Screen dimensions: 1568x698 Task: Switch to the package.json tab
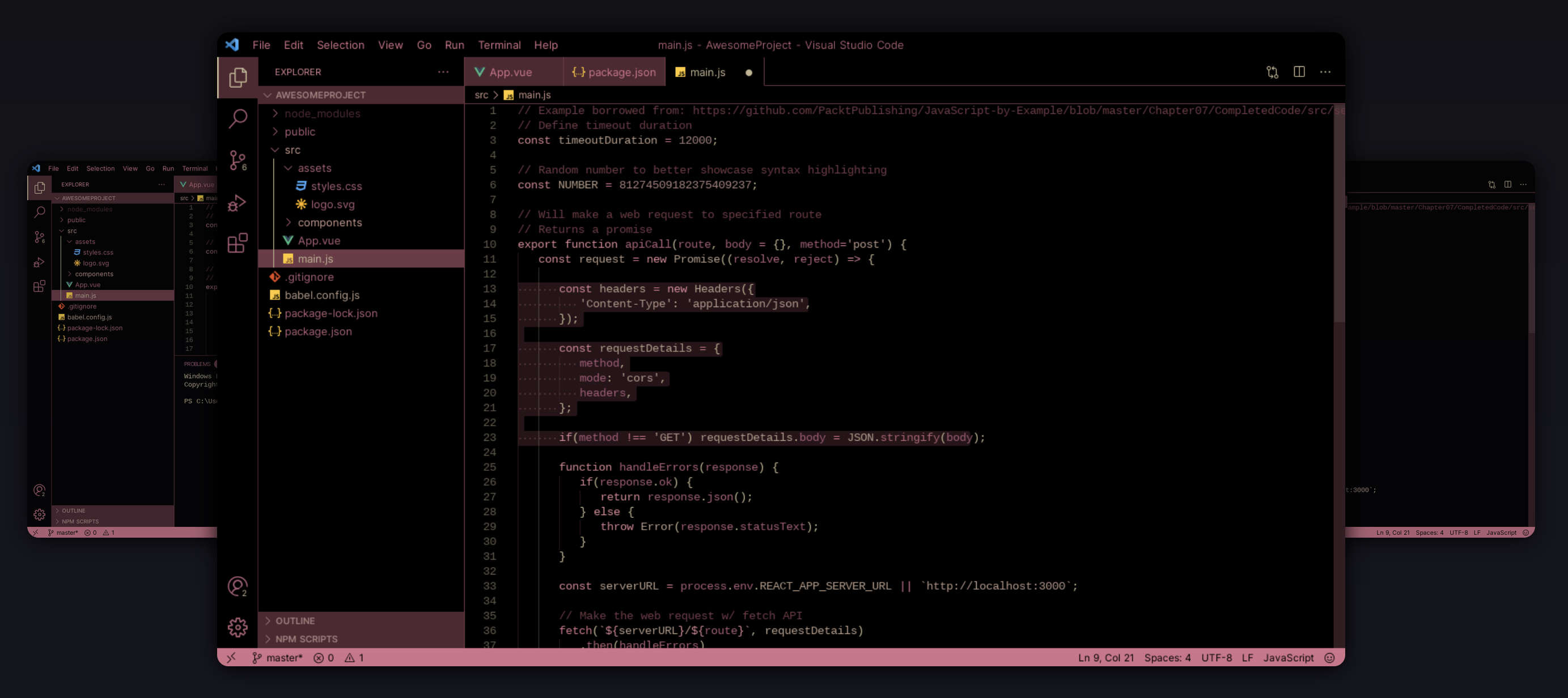pyautogui.click(x=615, y=72)
